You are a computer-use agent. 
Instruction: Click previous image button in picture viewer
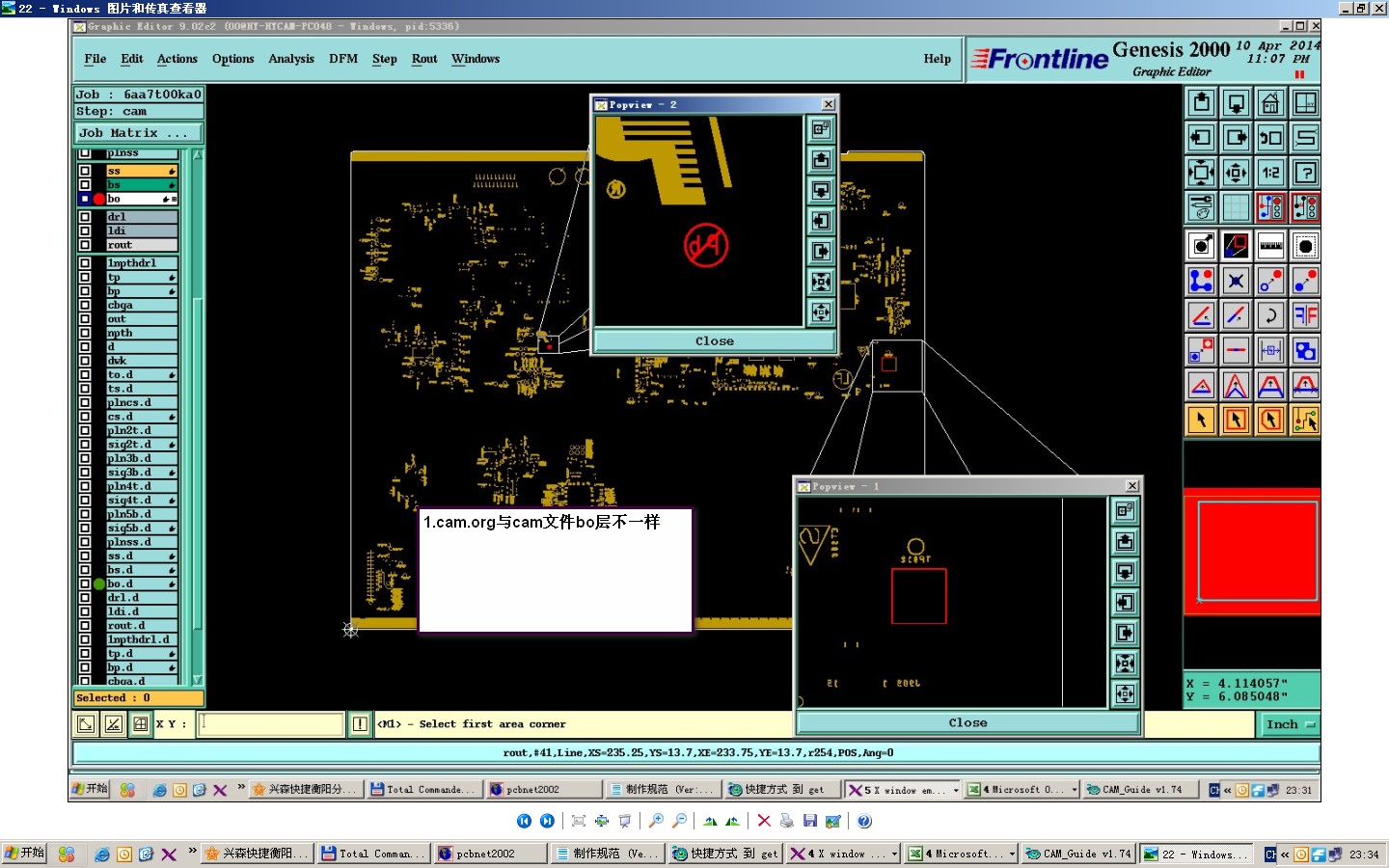(x=524, y=821)
